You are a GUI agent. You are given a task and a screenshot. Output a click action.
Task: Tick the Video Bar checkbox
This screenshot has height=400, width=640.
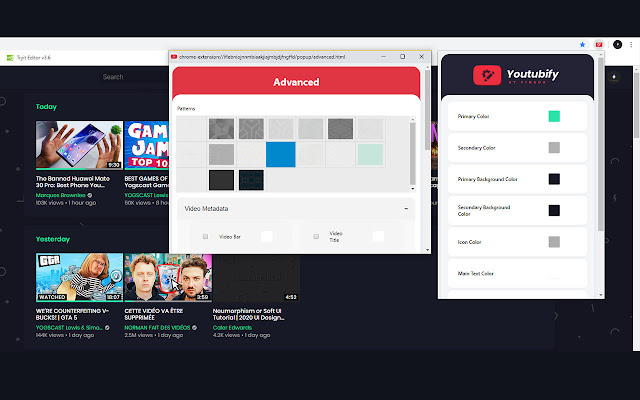click(x=205, y=237)
